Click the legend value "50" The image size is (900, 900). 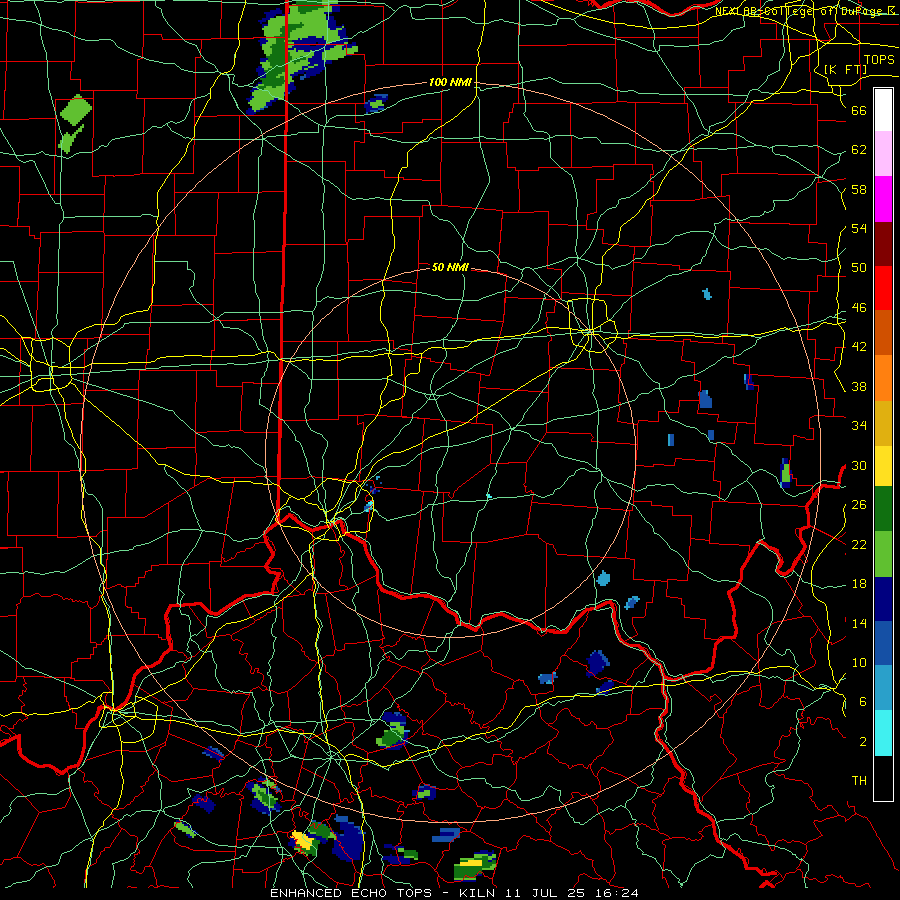pos(859,268)
